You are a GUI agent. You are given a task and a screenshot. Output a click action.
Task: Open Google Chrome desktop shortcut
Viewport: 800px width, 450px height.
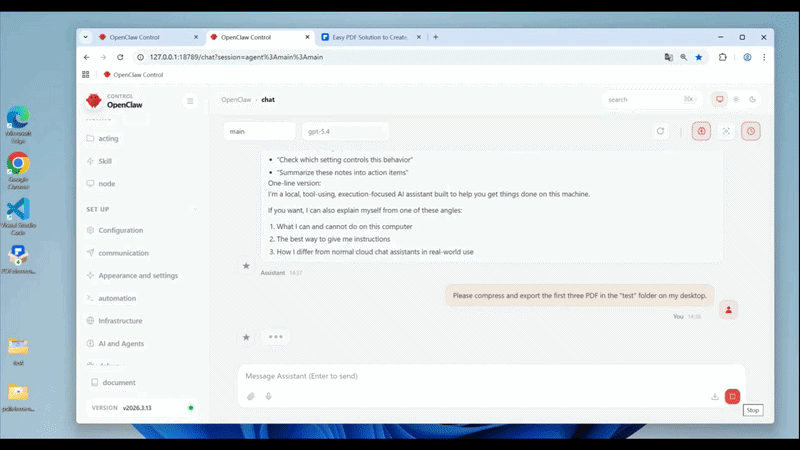(18, 171)
